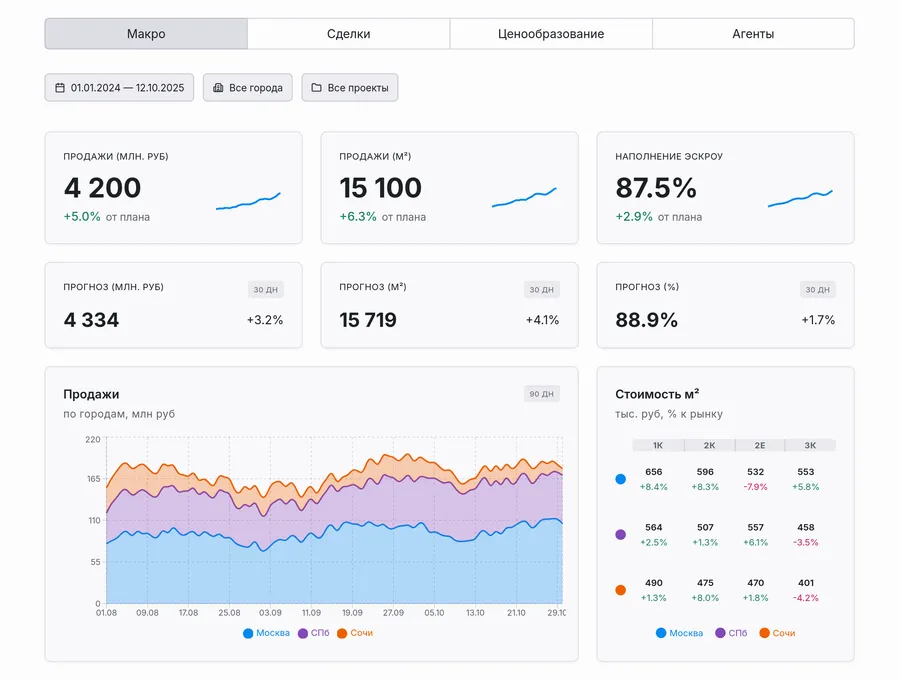Click the sparkline in Продажи (м²) card
The image size is (900, 680).
pos(524,198)
